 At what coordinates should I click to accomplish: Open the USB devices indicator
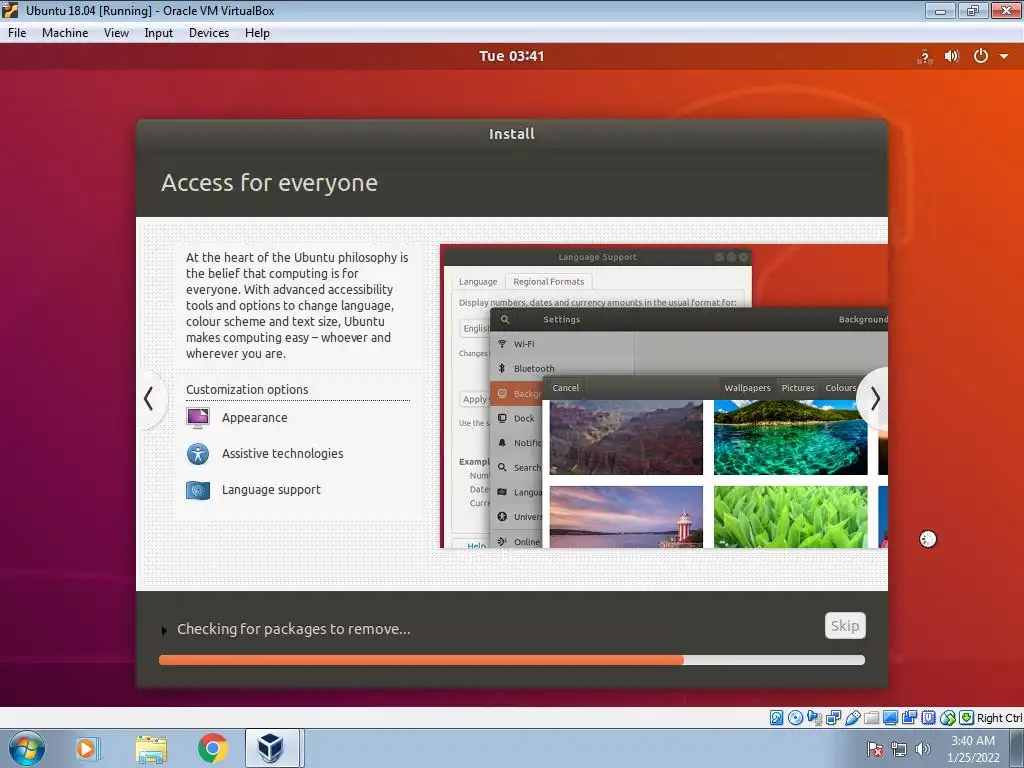852,718
